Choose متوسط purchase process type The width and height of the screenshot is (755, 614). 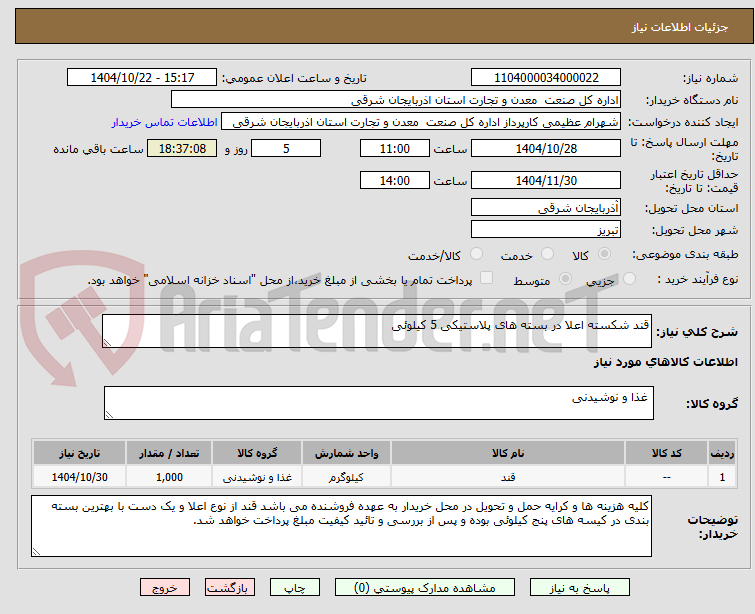(x=565, y=279)
